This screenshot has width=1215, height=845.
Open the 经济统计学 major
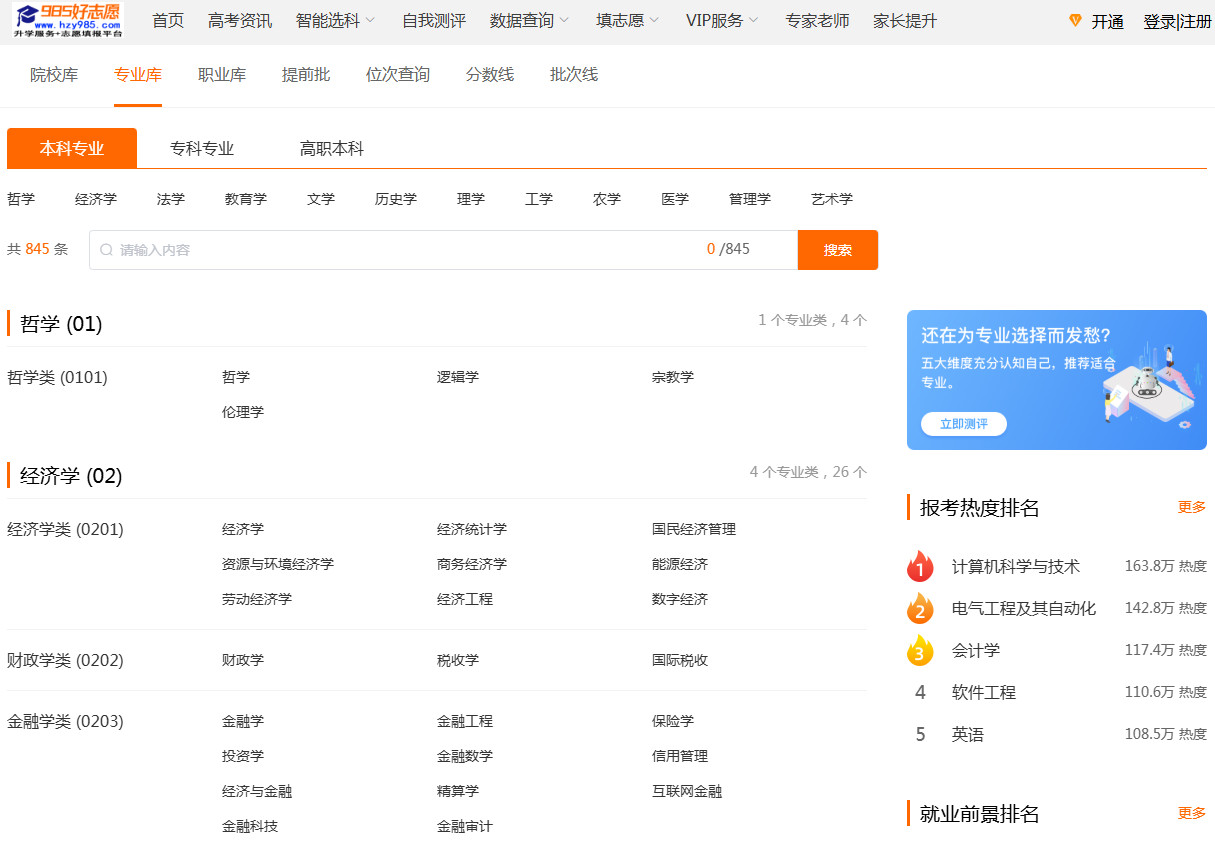472,529
